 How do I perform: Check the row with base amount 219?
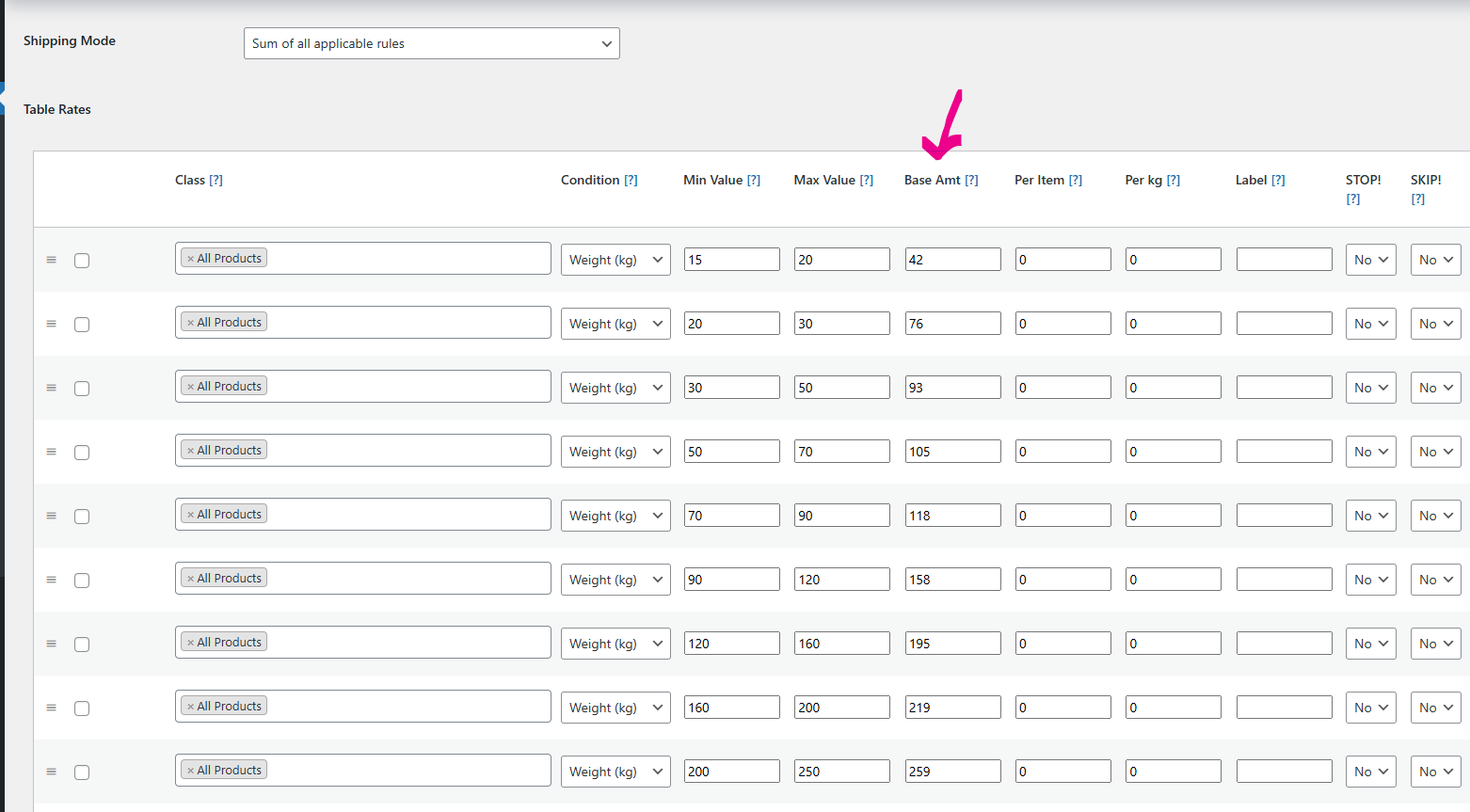(82, 709)
